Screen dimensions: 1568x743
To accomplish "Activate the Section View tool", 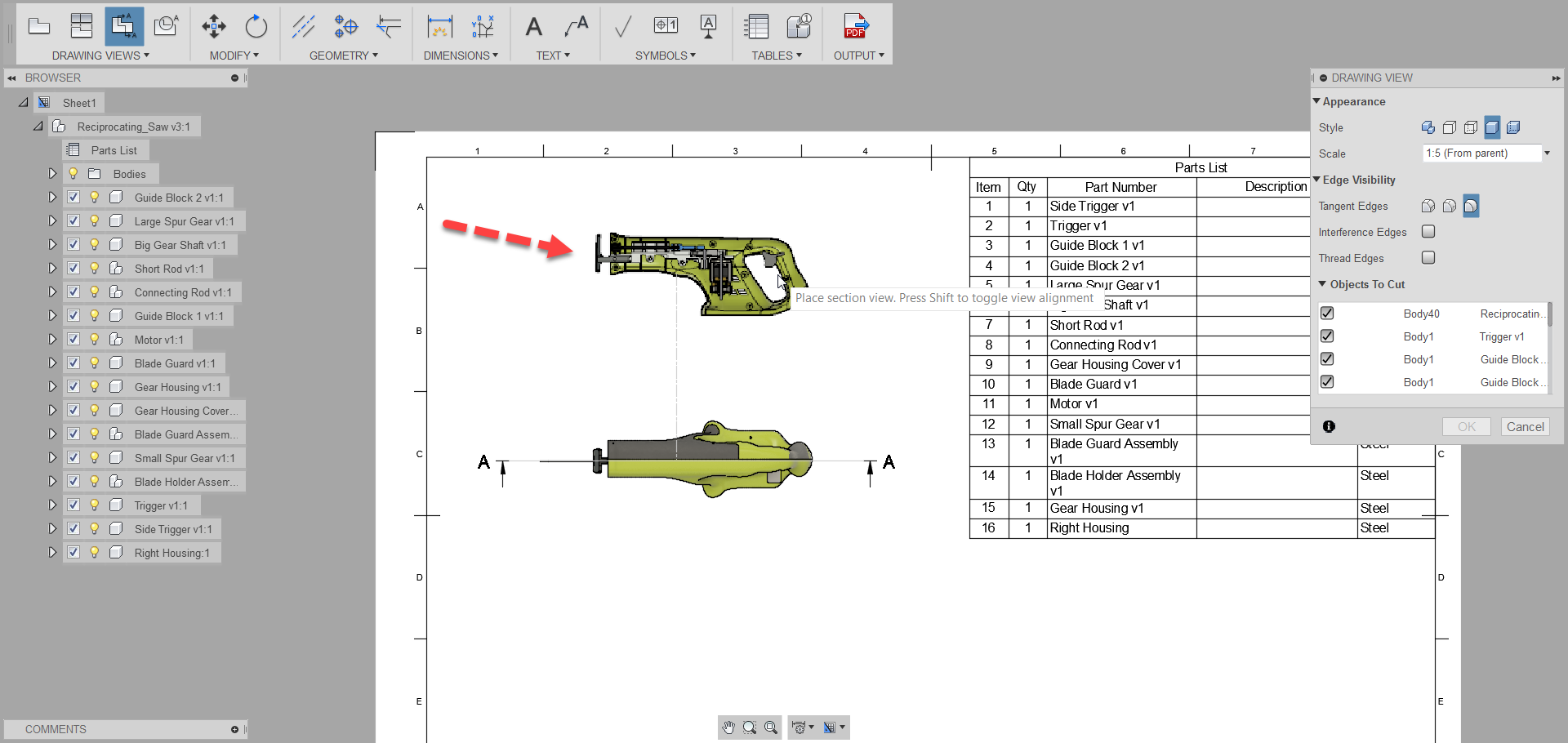I will click(124, 26).
